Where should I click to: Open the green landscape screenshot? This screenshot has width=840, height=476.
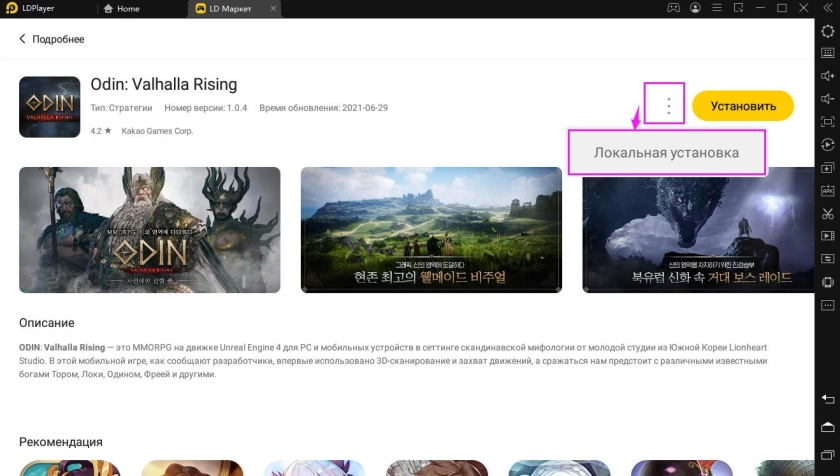click(431, 230)
